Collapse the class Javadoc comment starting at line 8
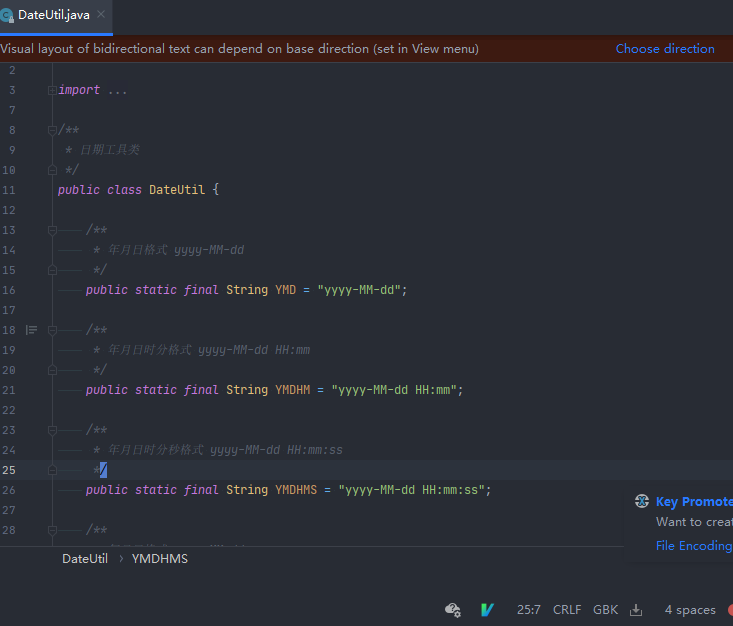733x626 pixels. tap(52, 130)
